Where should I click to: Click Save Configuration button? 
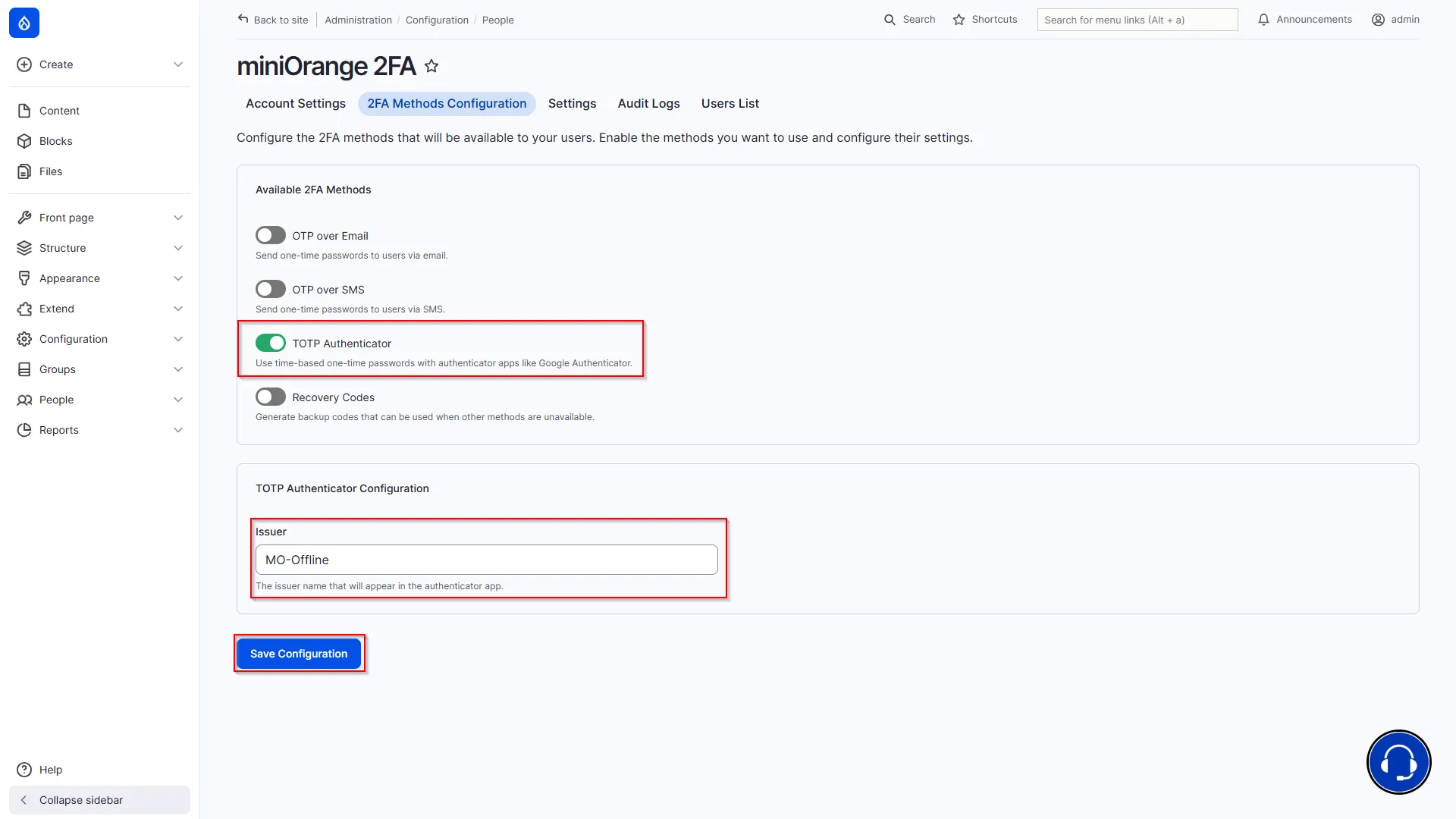click(299, 654)
